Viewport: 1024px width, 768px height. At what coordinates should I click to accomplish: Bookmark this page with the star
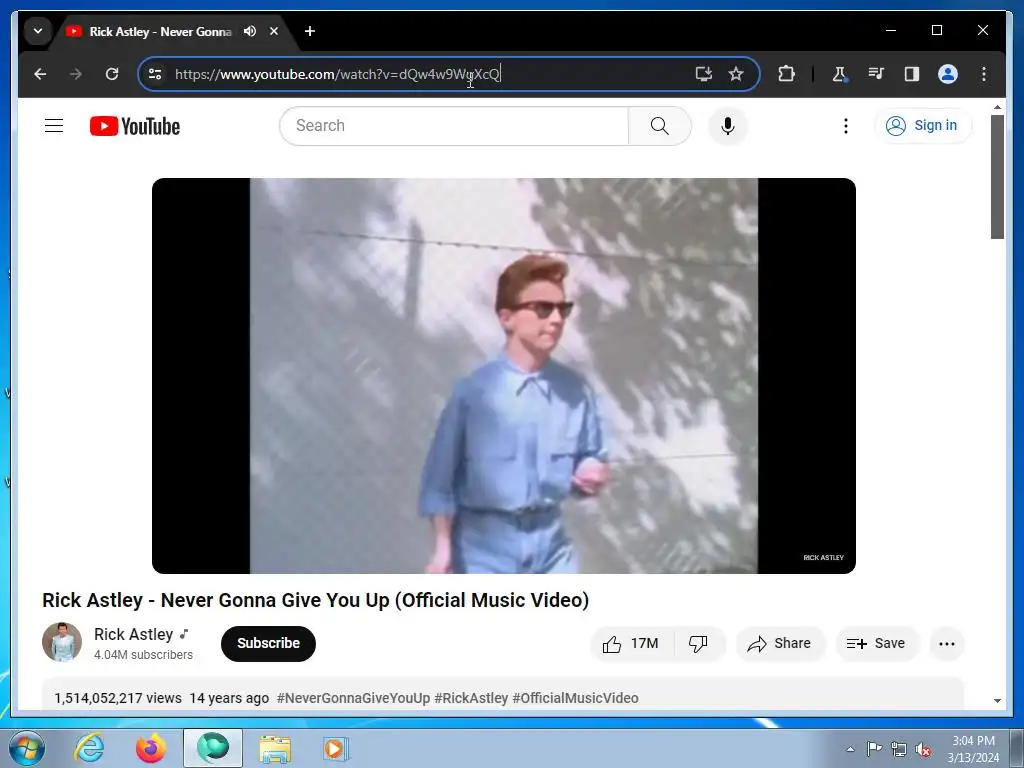click(736, 74)
